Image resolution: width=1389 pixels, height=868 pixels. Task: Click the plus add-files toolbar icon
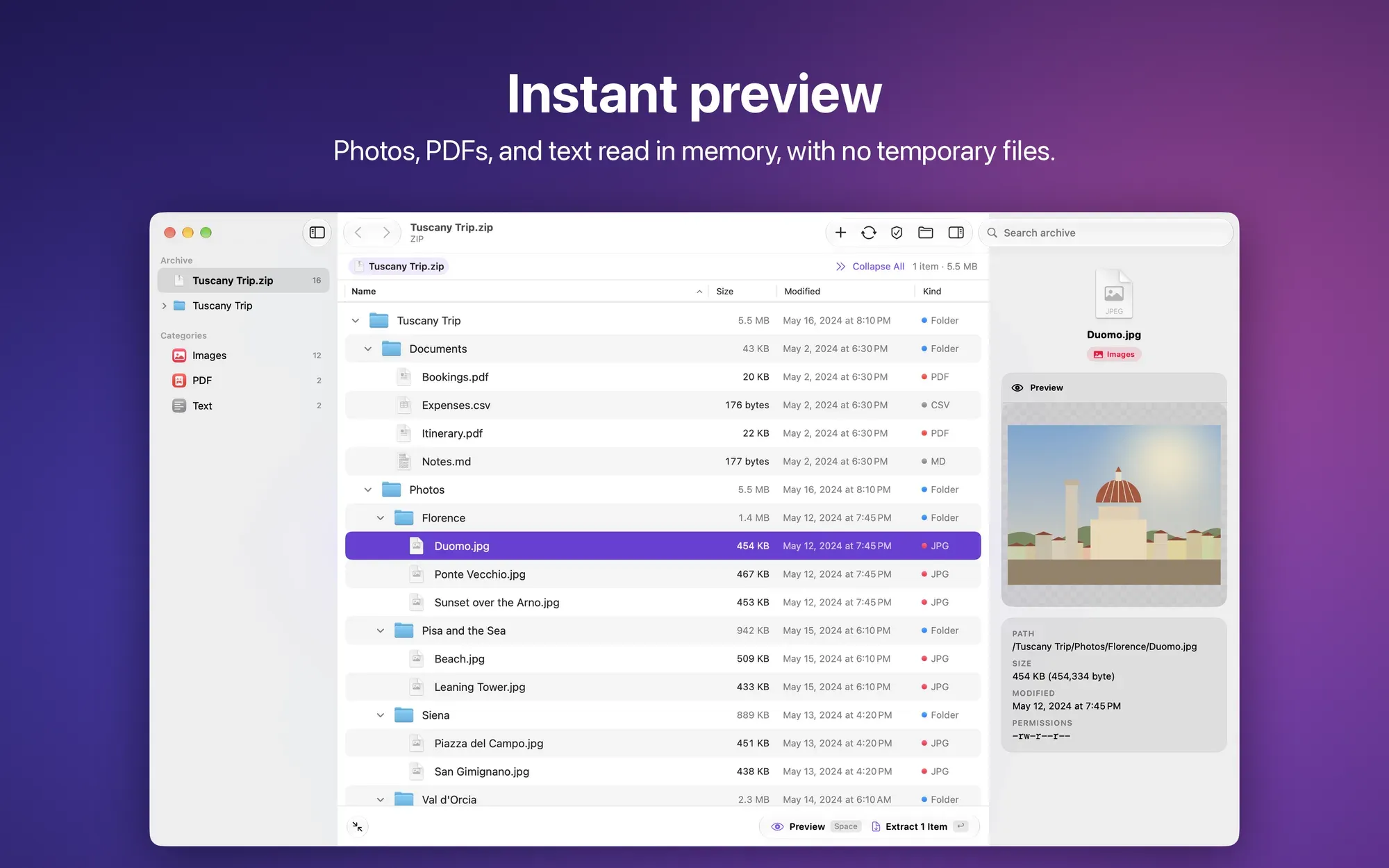pyautogui.click(x=840, y=233)
